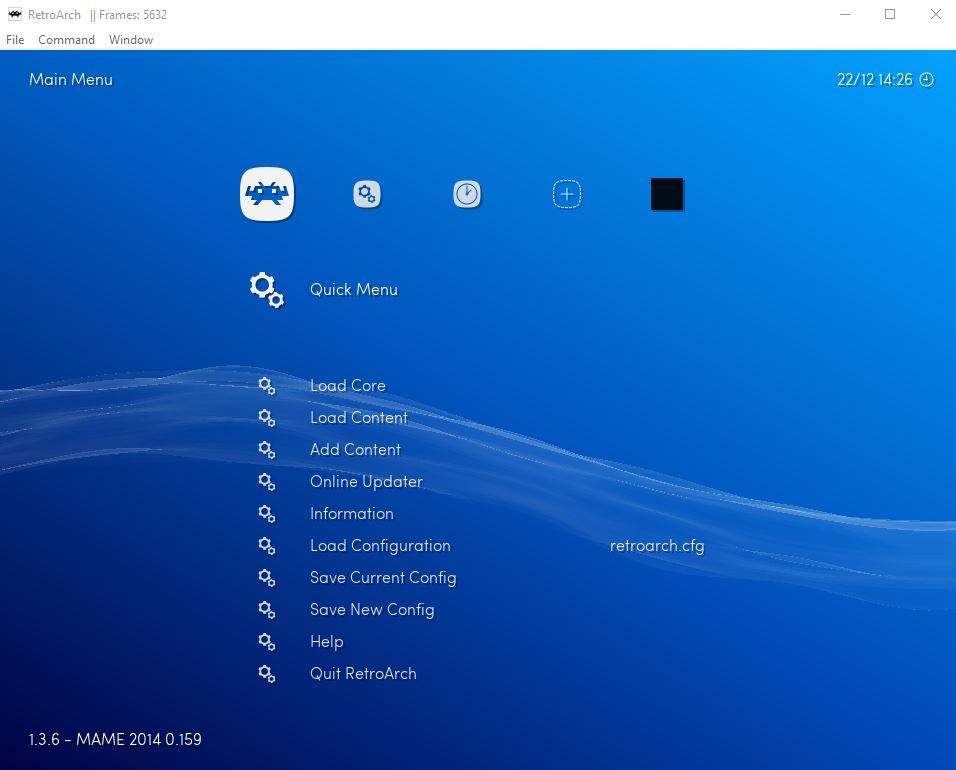Select Save Current Config
The height and width of the screenshot is (770, 956).
click(x=383, y=577)
